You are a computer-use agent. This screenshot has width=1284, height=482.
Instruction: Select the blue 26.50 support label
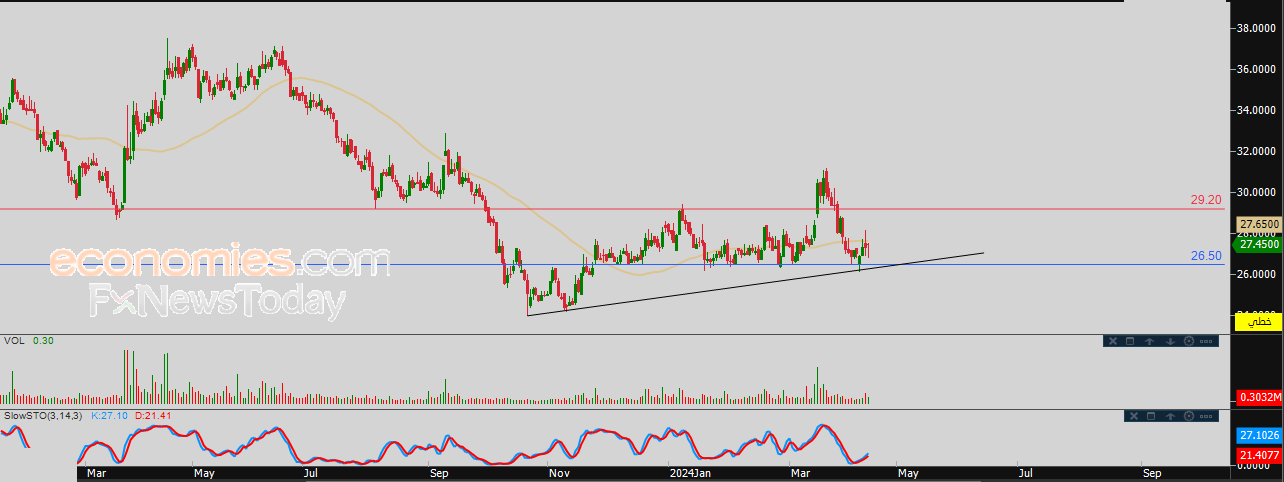(1205, 256)
